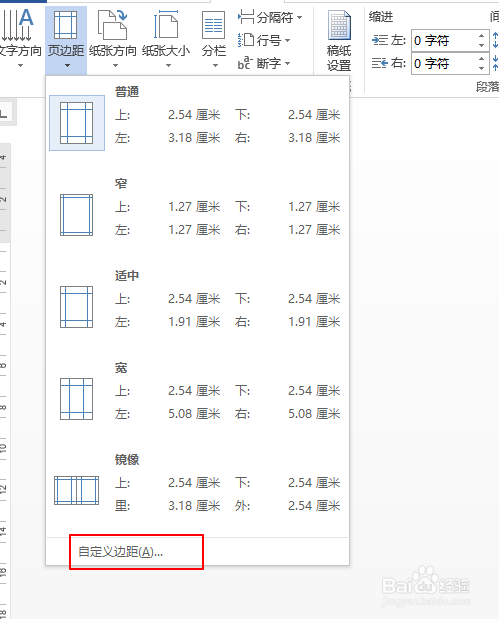Decrease left indent with down spinner
Screen dimensions: 499x619
481,45
